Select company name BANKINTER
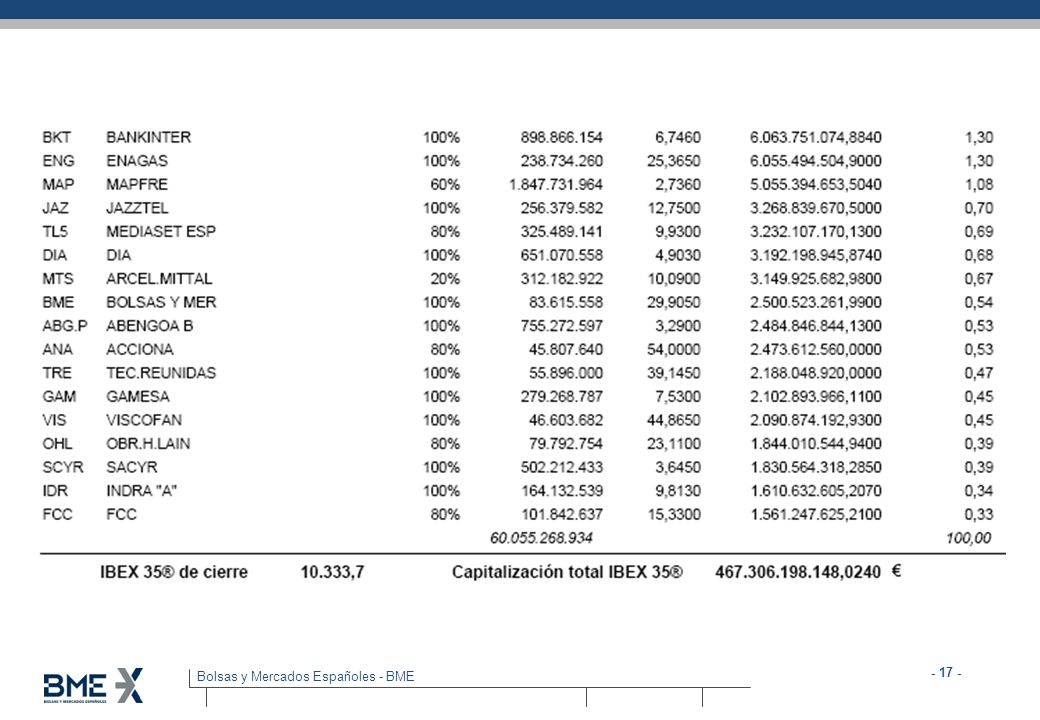The image size is (1040, 720). coord(149,137)
